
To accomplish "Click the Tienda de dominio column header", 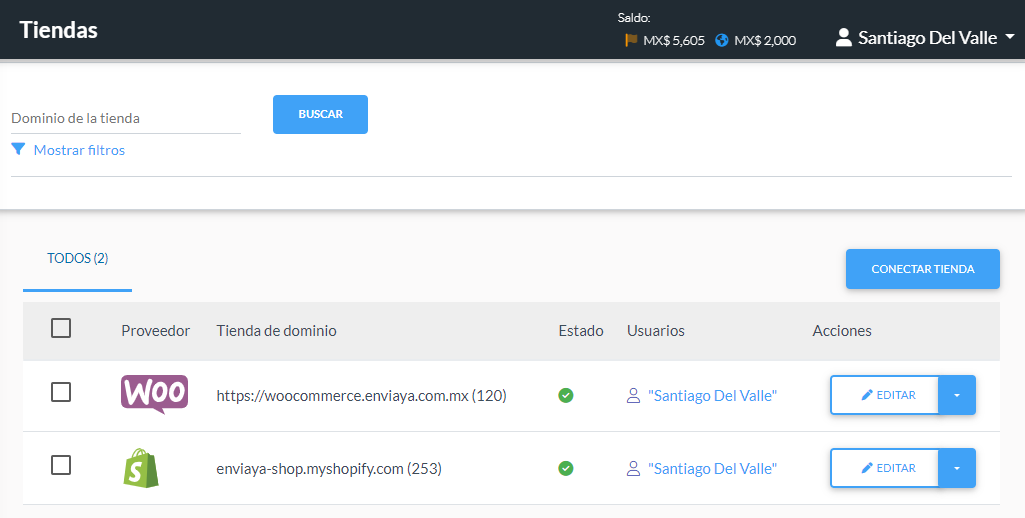I will pos(277,330).
